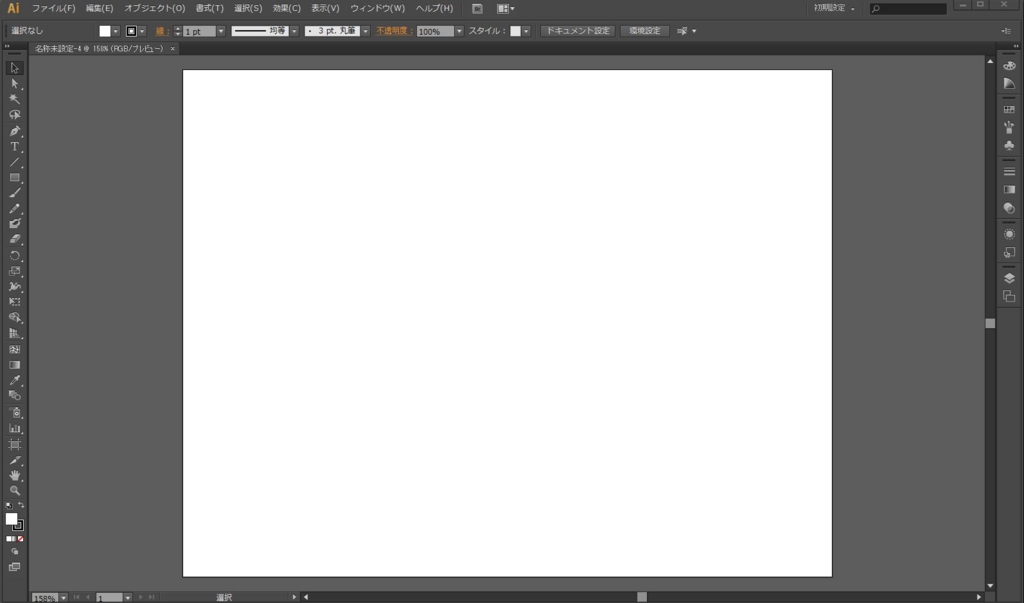Reset default fill and stroke
The image size is (1024, 603).
tap(9, 506)
